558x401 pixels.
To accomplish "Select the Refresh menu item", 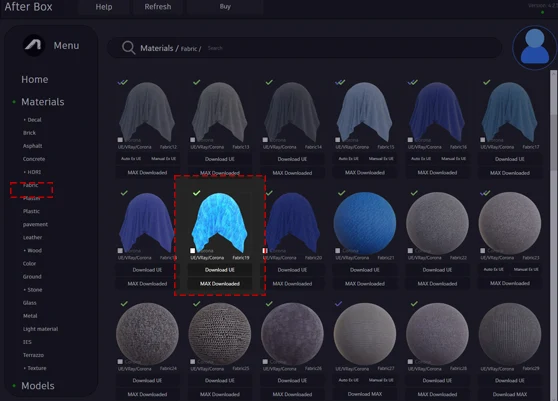I will coord(158,7).
